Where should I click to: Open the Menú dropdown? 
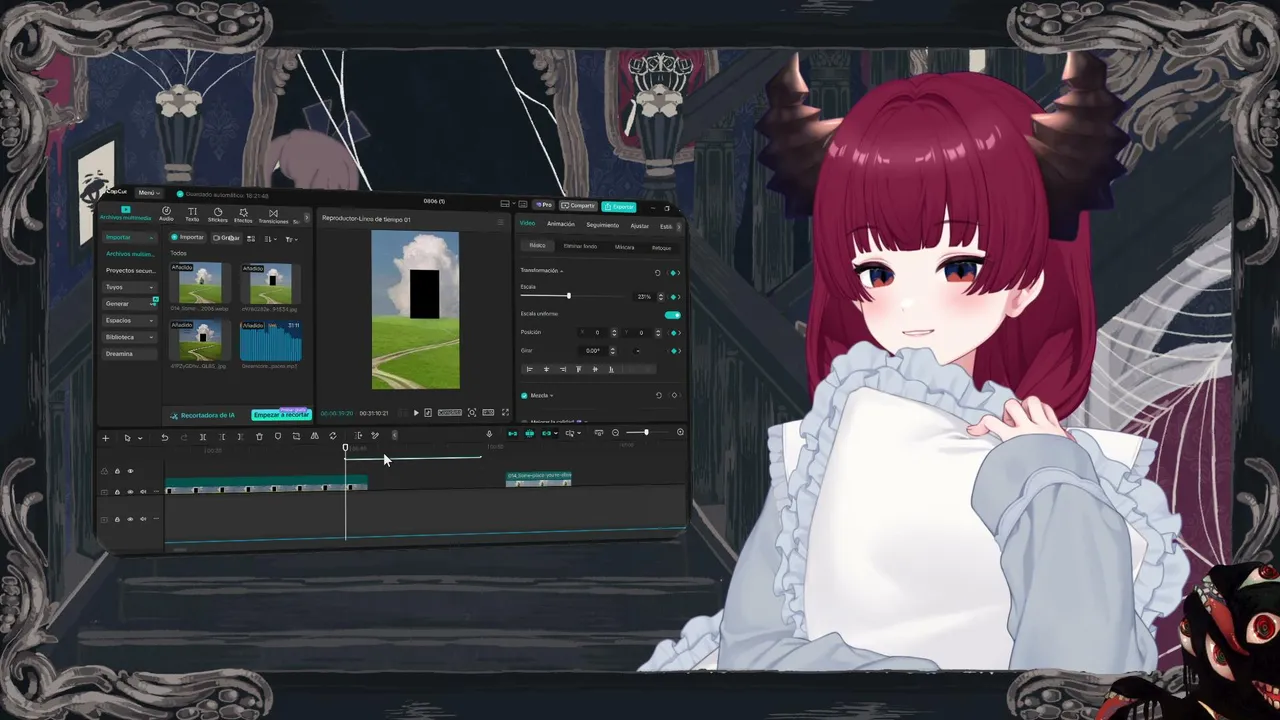(x=149, y=193)
